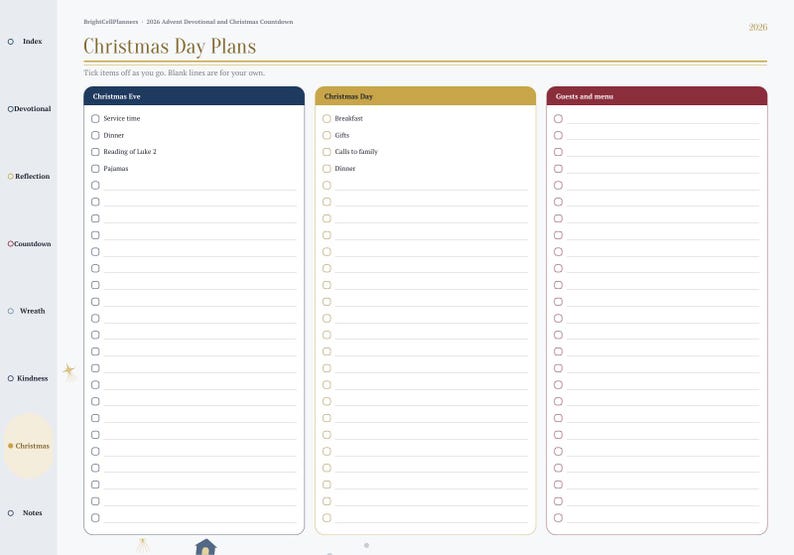Jump to the Kindness tab
794x555 pixels.
coord(28,378)
